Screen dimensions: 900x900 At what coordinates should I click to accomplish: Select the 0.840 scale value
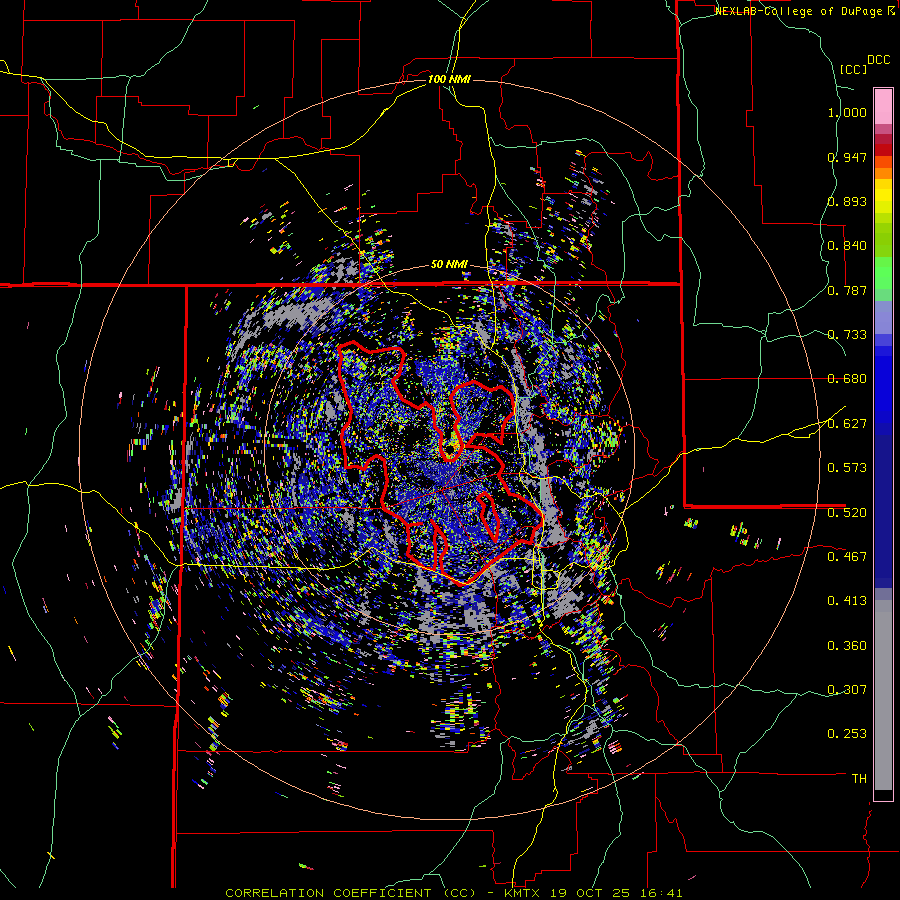pos(847,246)
